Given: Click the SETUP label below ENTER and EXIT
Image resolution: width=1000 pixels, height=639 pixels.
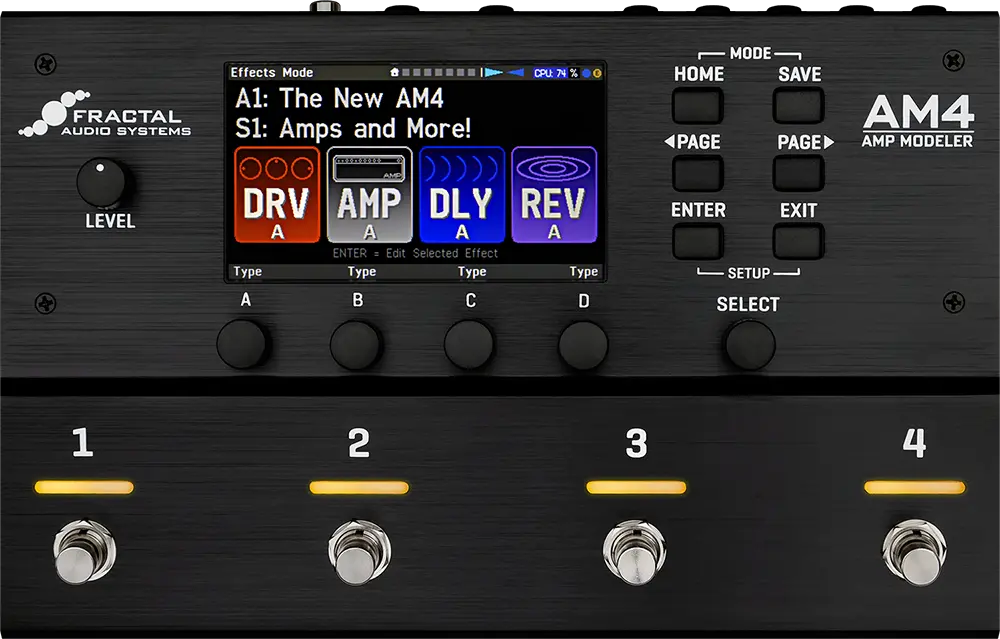Looking at the screenshot, I should point(749,273).
